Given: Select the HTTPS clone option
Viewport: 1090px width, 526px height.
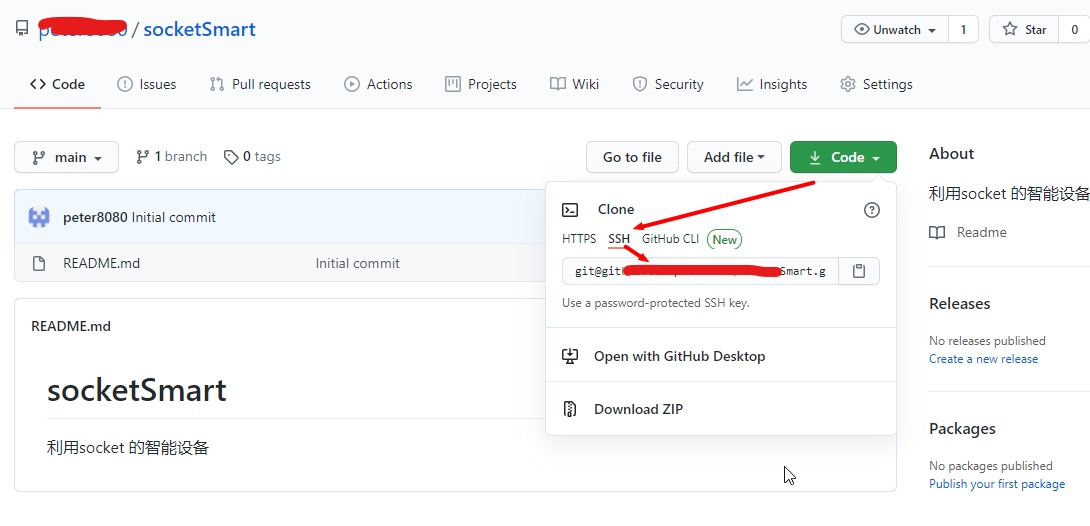Looking at the screenshot, I should [579, 239].
